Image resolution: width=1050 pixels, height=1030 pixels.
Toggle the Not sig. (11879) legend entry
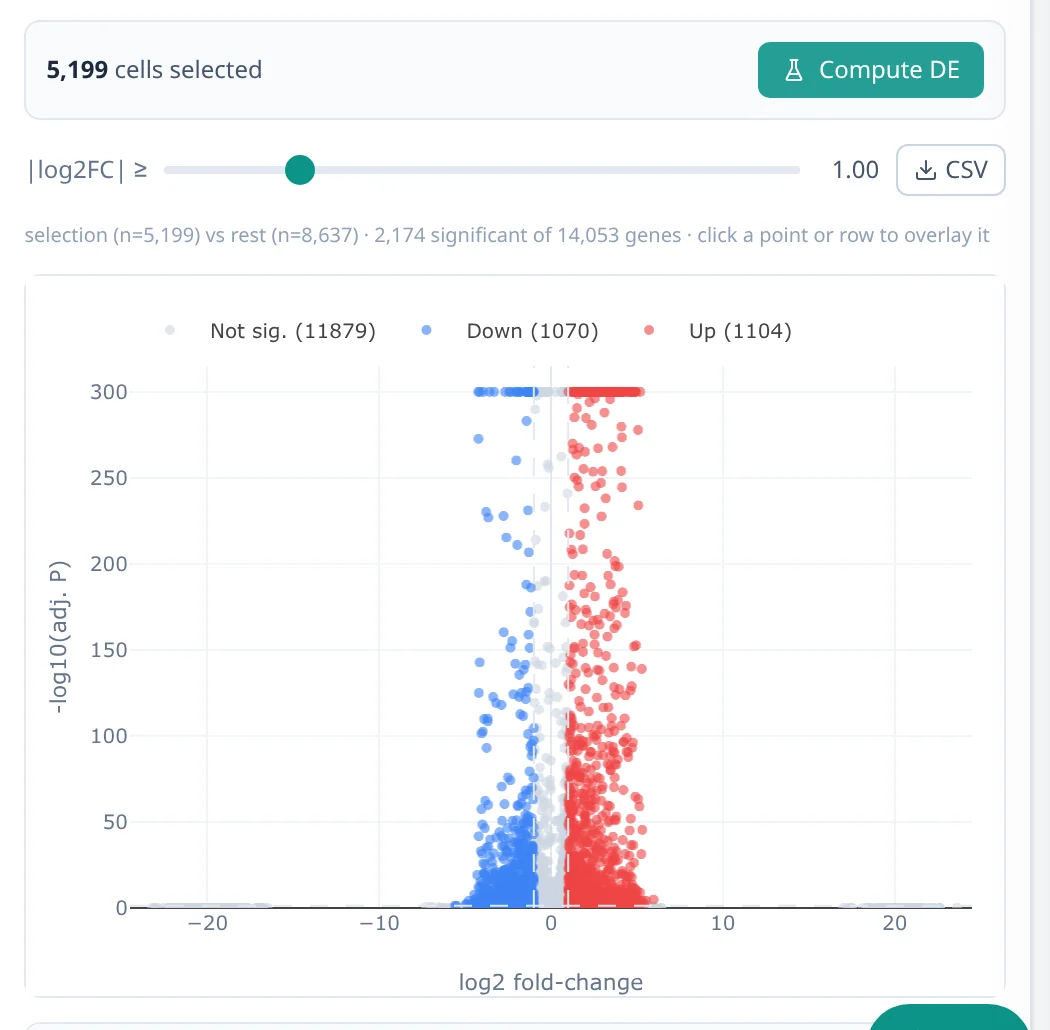click(x=271, y=331)
